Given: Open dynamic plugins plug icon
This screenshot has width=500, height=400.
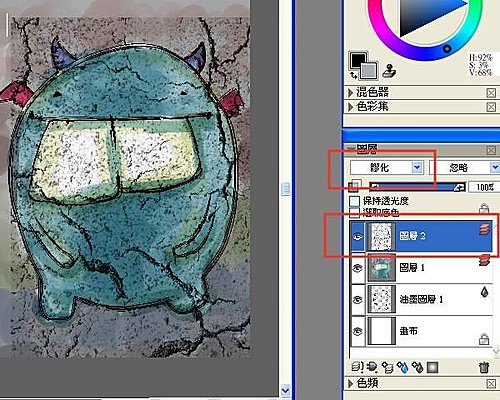Looking at the screenshot, I should pos(372,367).
